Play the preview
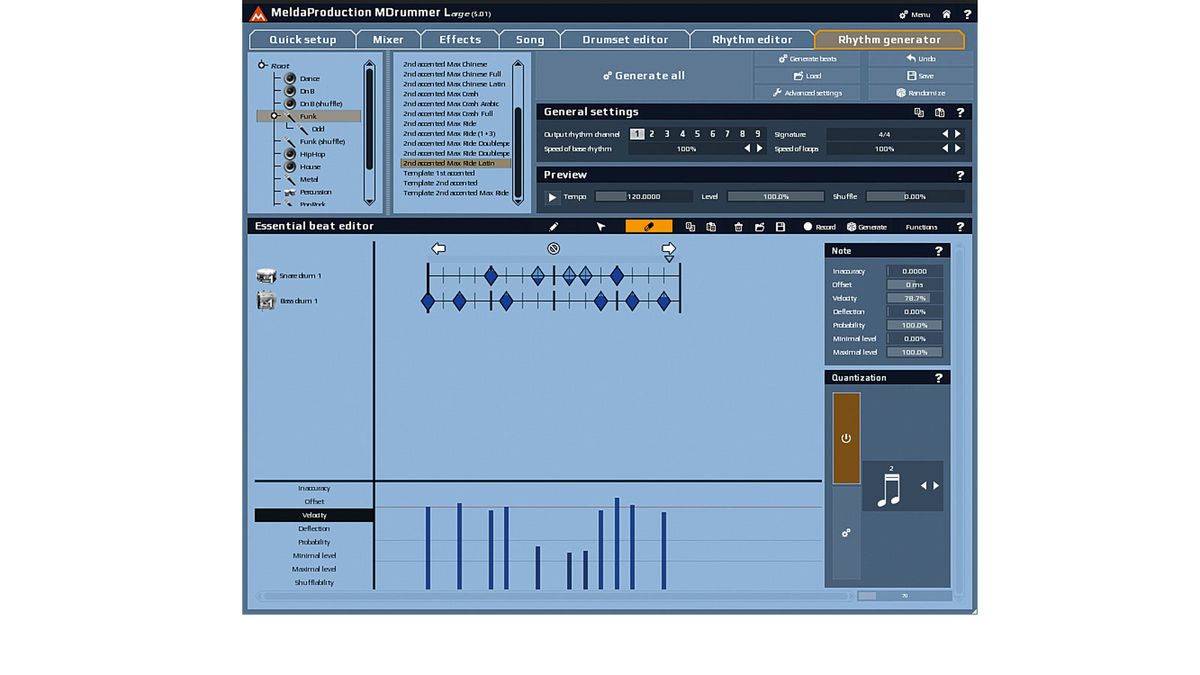Image resolution: width=1200 pixels, height=675 pixels. pos(553,197)
